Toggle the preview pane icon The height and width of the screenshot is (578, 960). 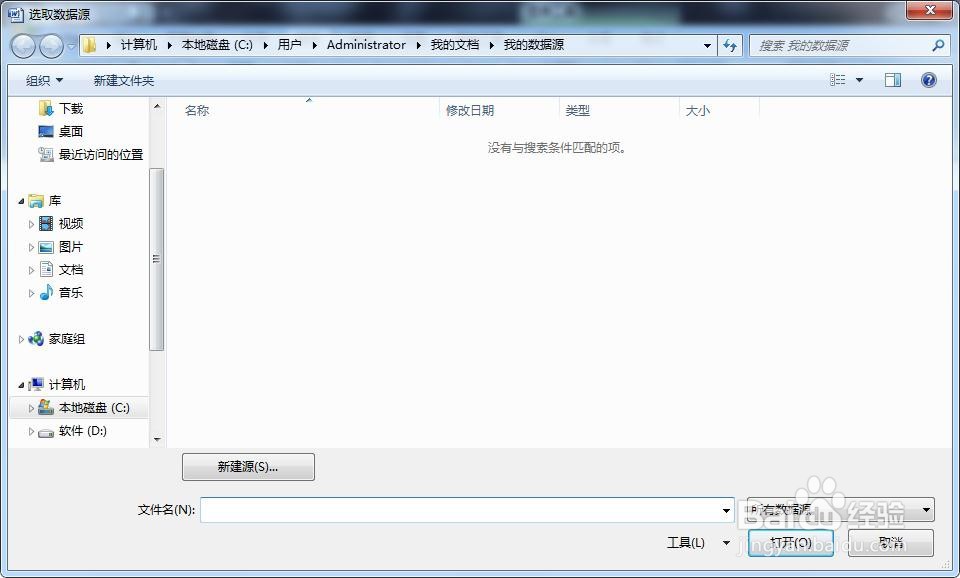[892, 80]
